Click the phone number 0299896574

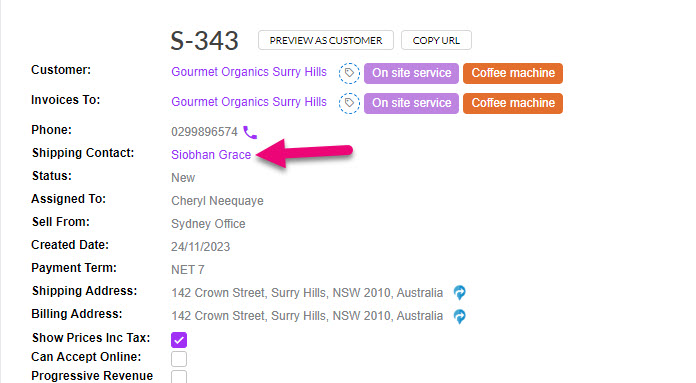[205, 132]
